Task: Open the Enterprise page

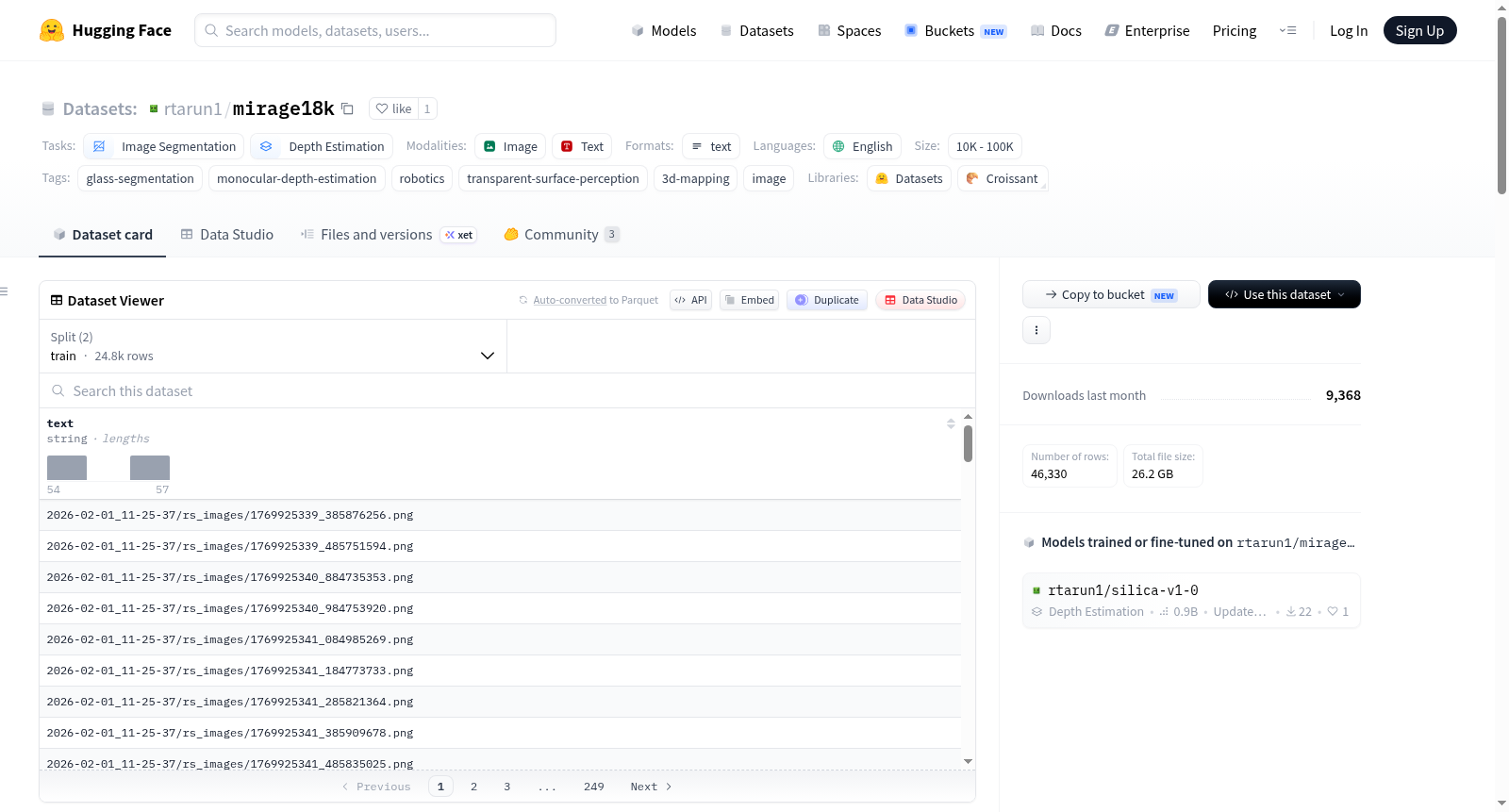Action: coord(1147,30)
